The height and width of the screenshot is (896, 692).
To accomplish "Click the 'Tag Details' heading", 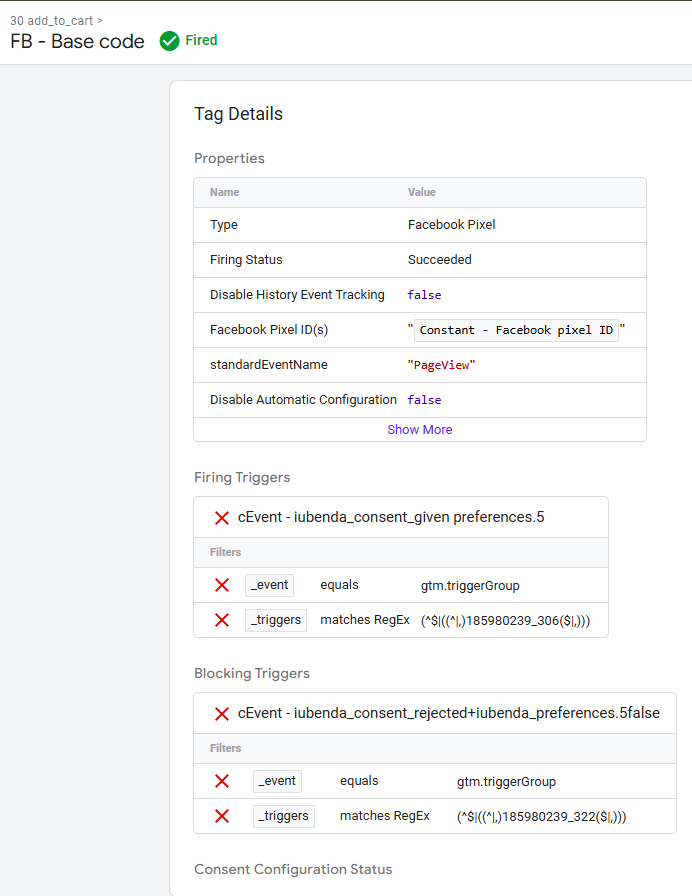I will point(238,114).
